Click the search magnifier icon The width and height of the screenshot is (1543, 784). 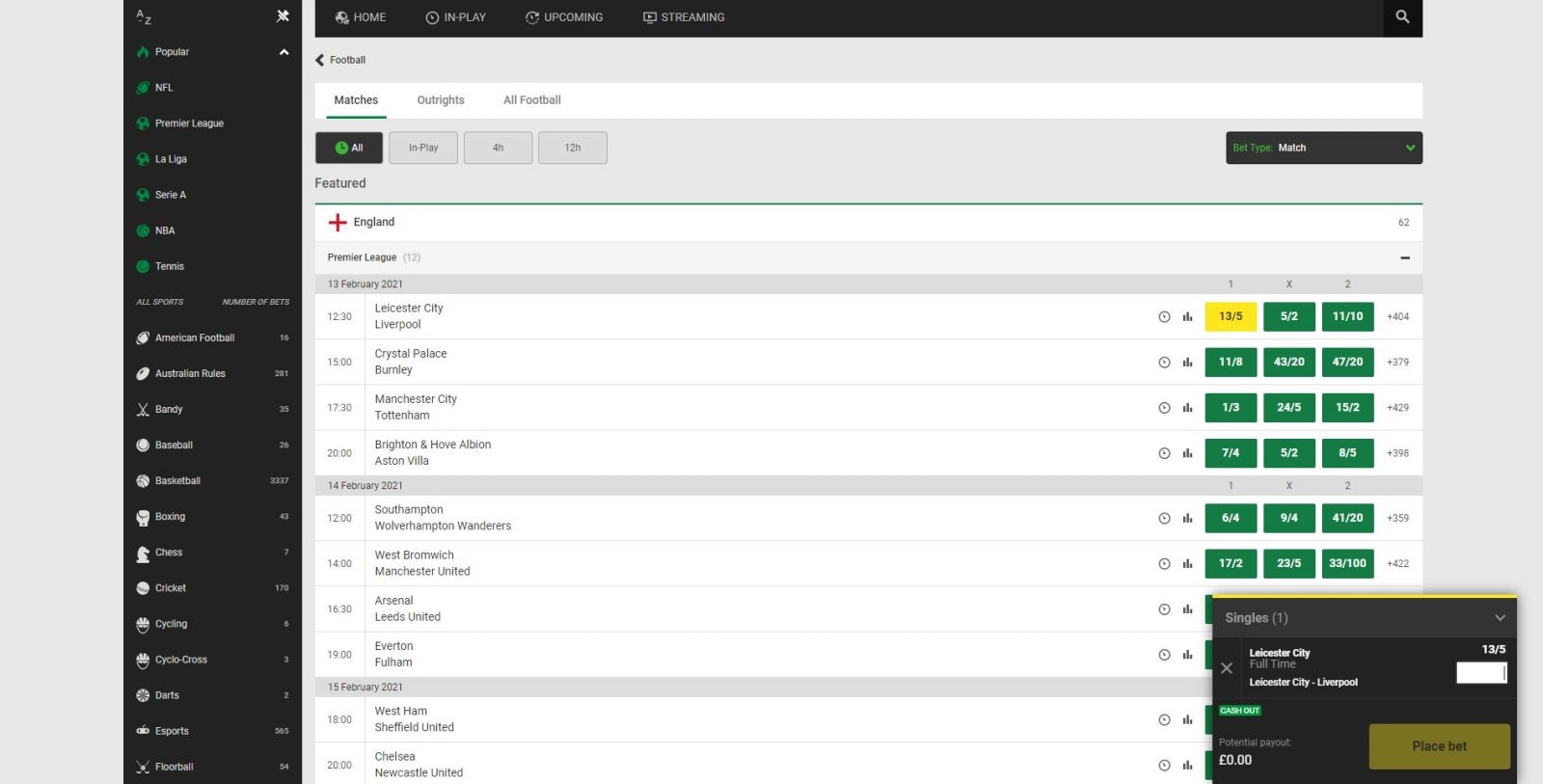(1402, 16)
